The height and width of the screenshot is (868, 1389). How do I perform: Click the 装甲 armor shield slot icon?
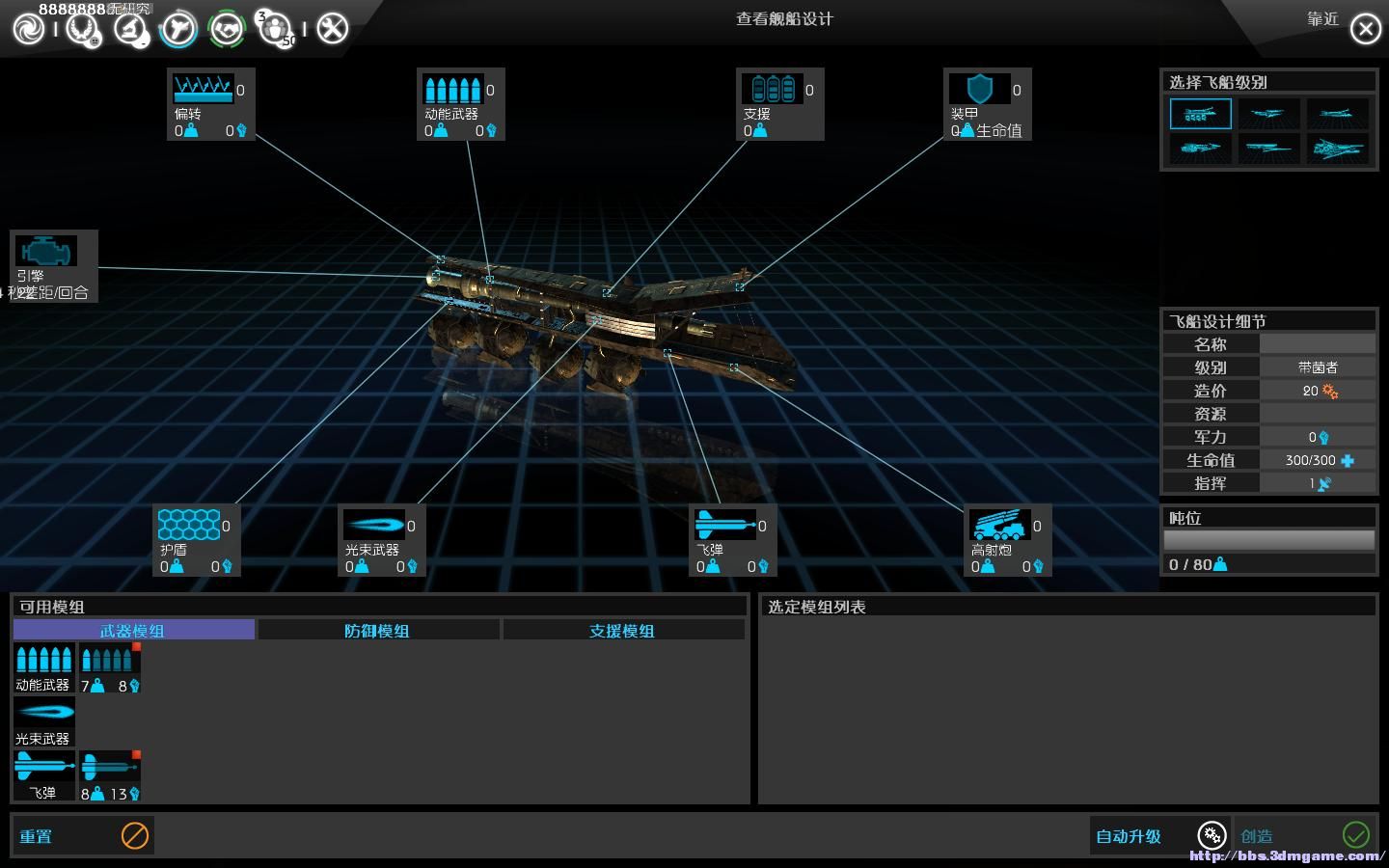979,89
